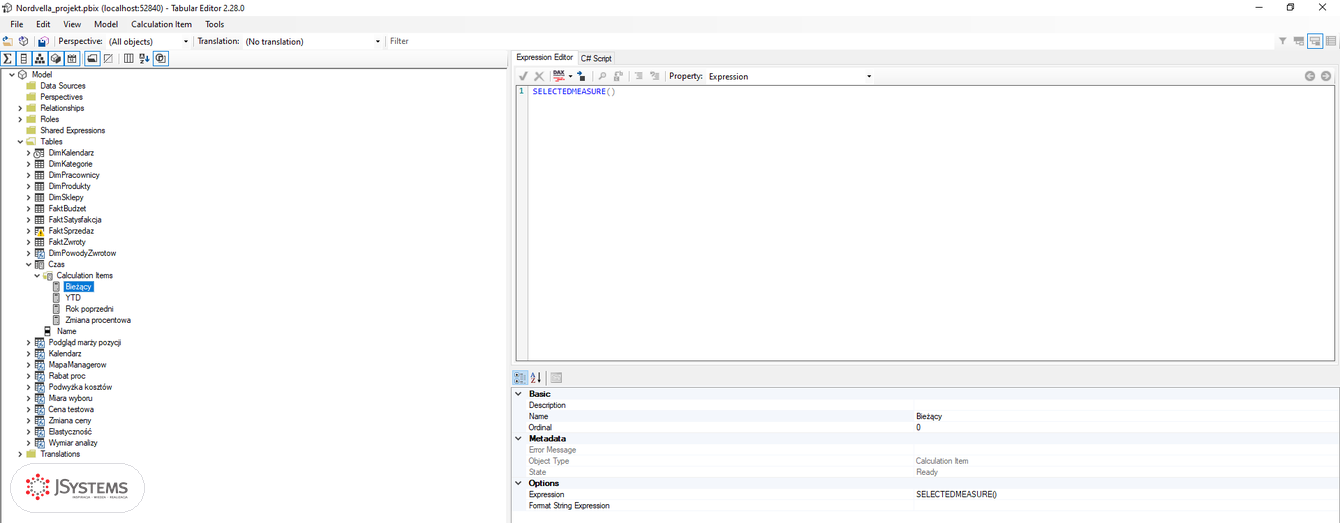Click the Categorized view icon in properties
The height and width of the screenshot is (523, 1340).
coord(520,377)
